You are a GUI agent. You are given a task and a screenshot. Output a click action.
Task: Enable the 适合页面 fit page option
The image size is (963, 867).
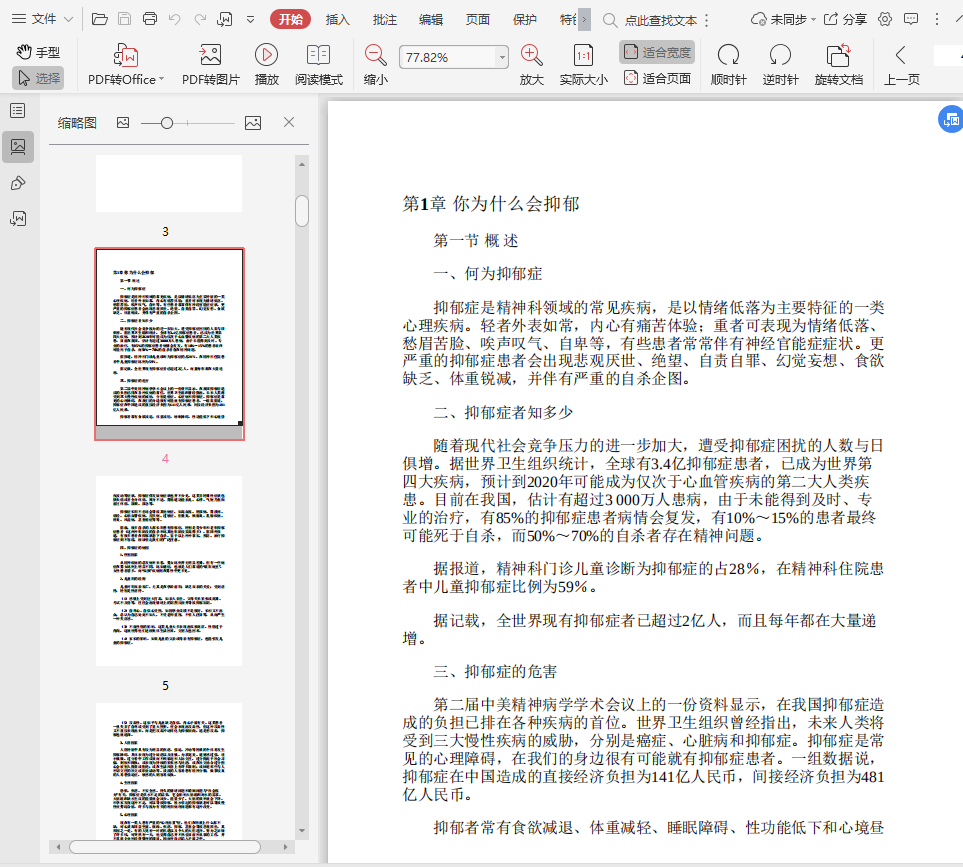pyautogui.click(x=657, y=78)
